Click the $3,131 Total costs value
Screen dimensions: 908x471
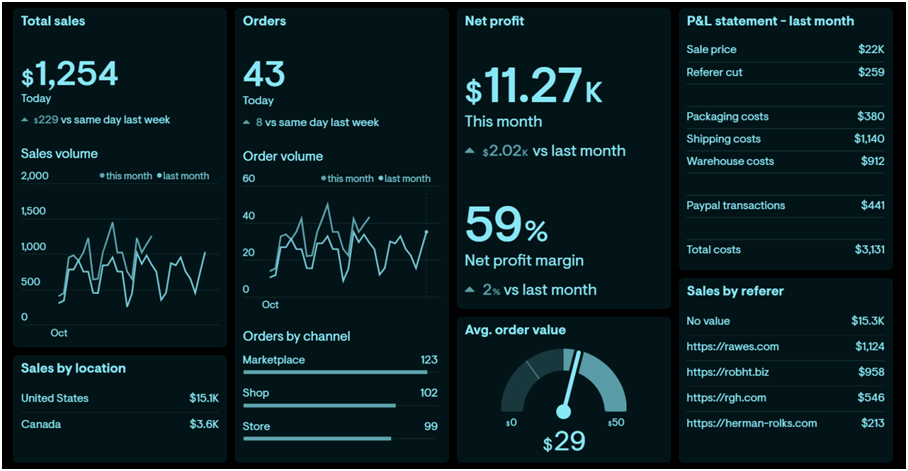[870, 250]
